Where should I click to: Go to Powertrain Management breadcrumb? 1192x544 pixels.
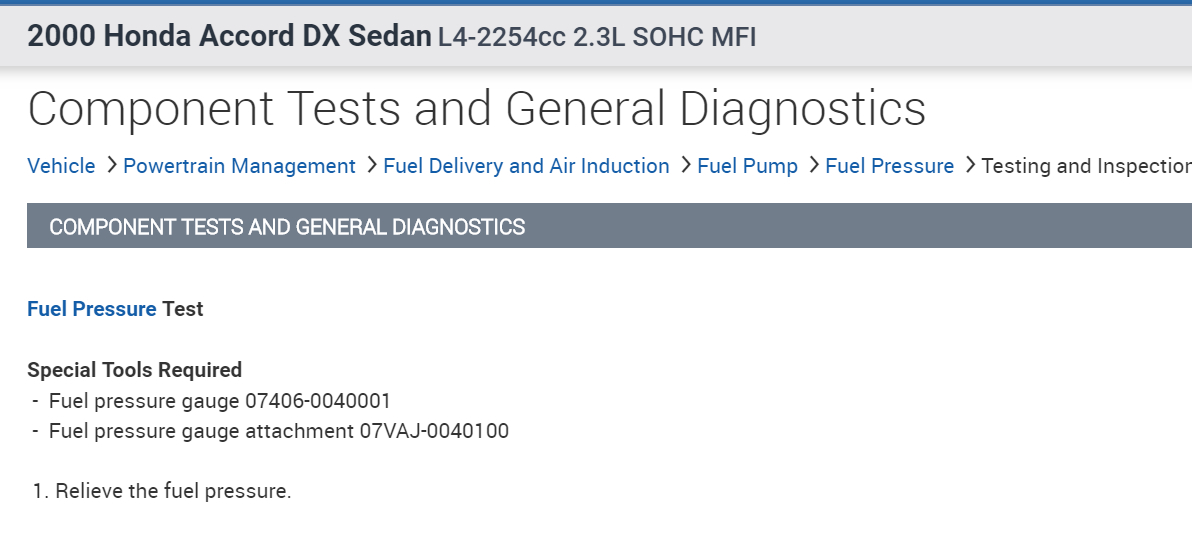239,166
